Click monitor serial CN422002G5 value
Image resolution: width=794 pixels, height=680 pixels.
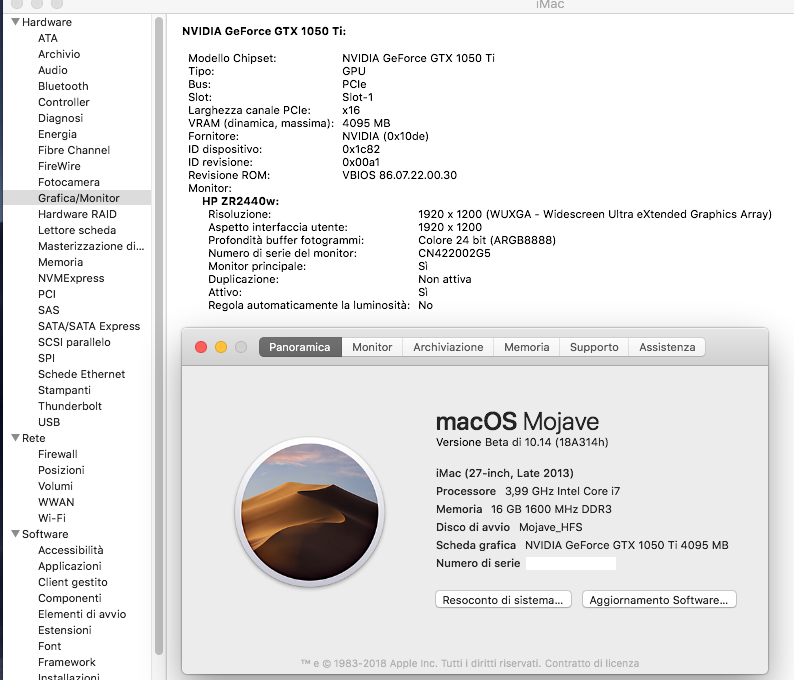point(454,253)
